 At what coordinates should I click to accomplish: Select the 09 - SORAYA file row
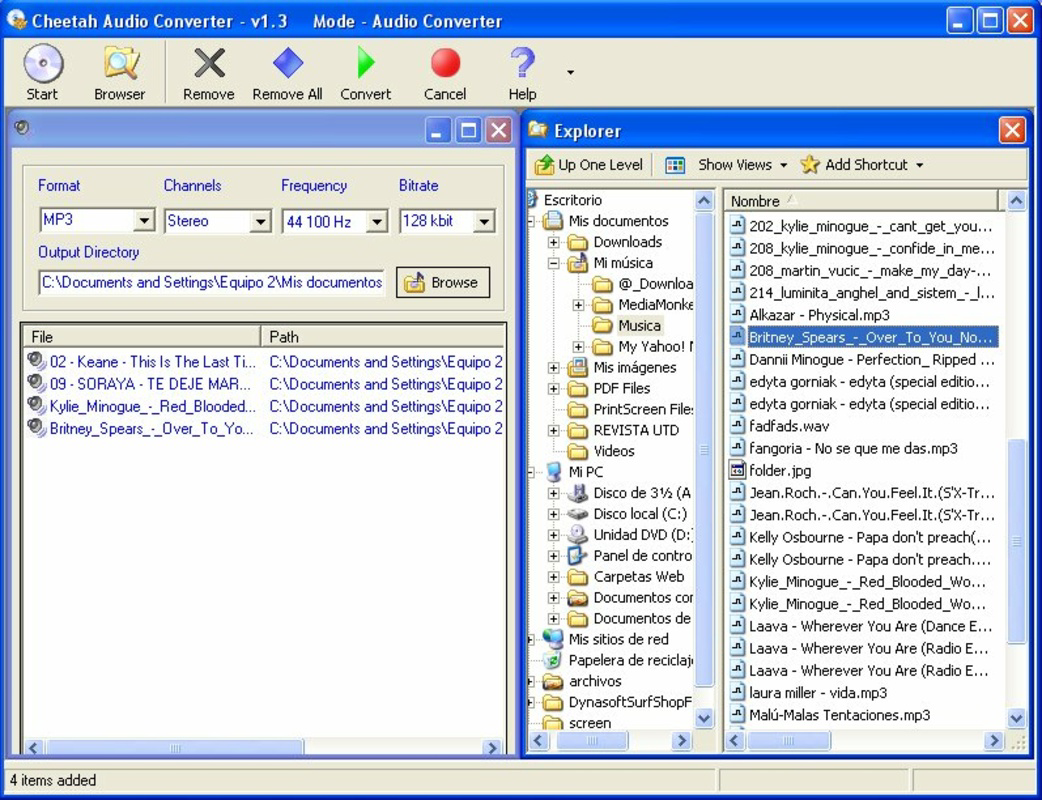pyautogui.click(x=264, y=384)
